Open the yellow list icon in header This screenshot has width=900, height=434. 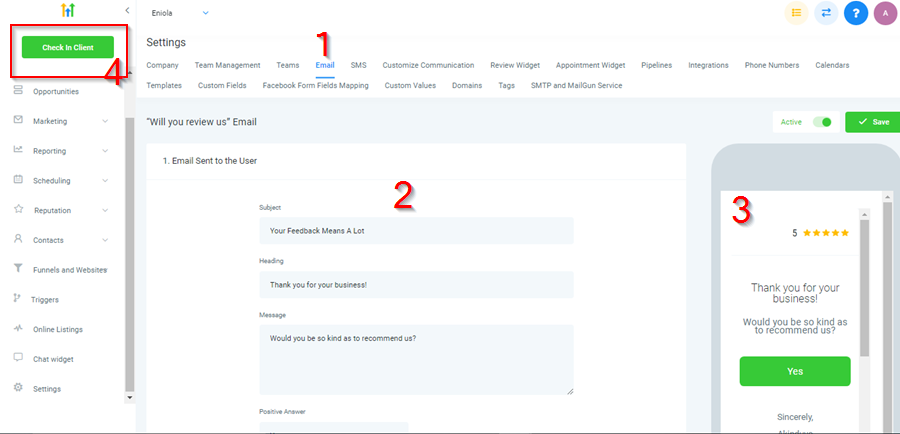point(796,13)
